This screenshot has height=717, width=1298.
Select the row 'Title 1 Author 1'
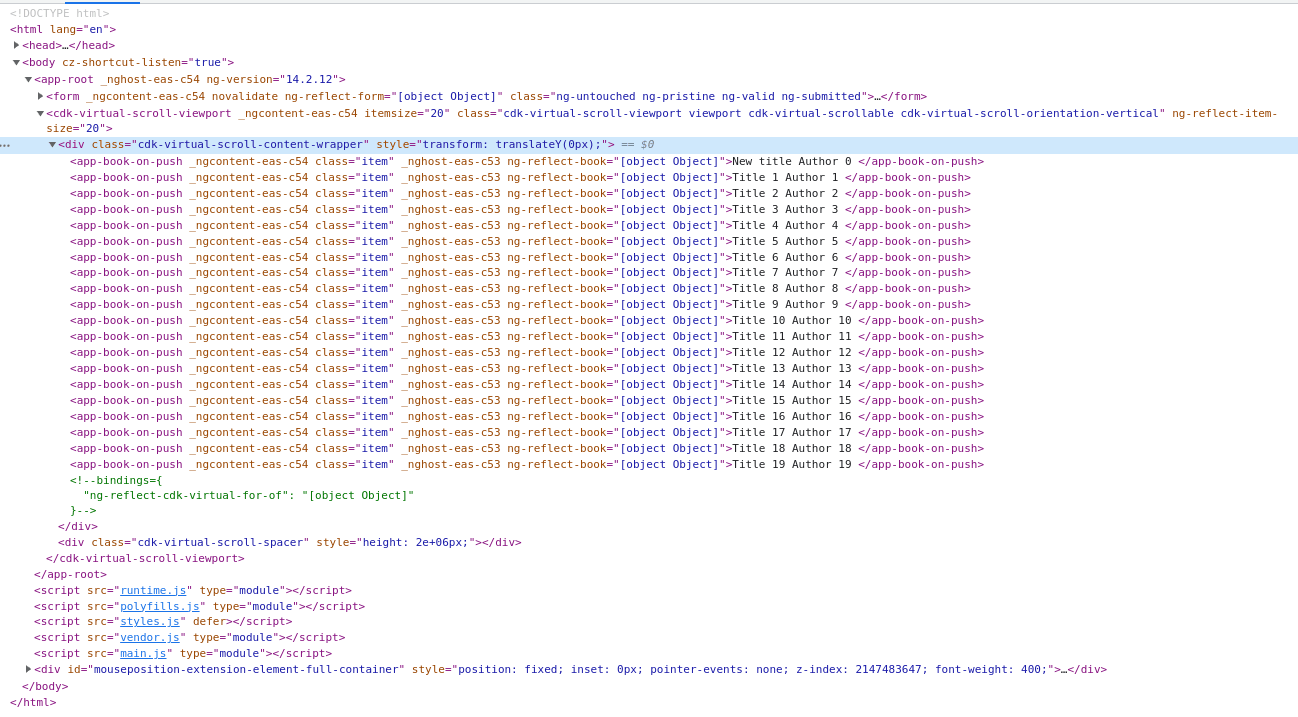tap(520, 177)
